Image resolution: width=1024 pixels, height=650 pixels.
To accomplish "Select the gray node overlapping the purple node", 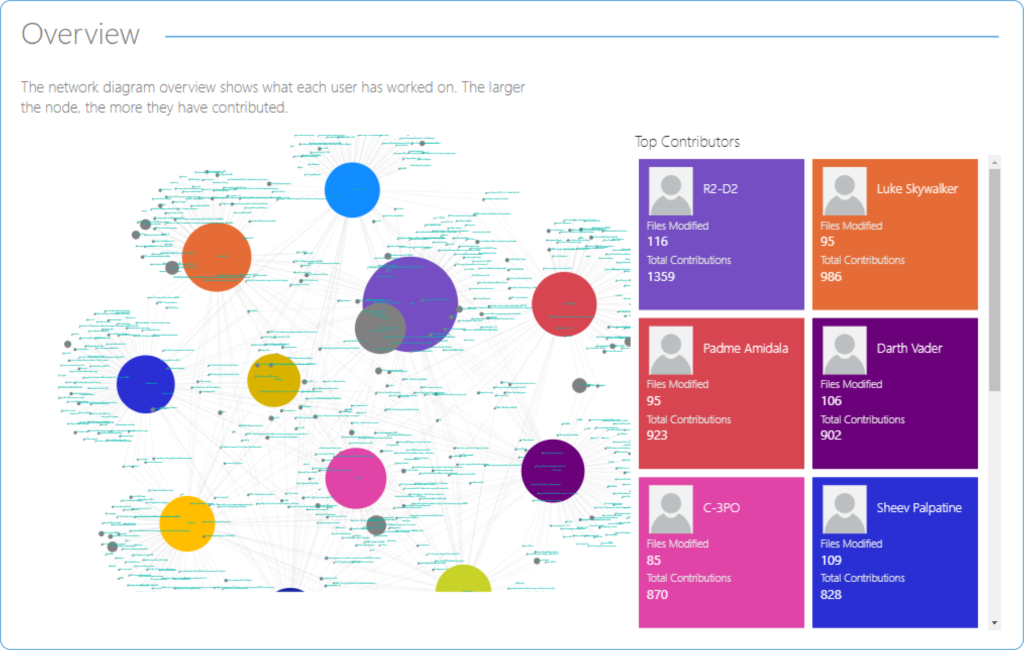I will point(379,328).
